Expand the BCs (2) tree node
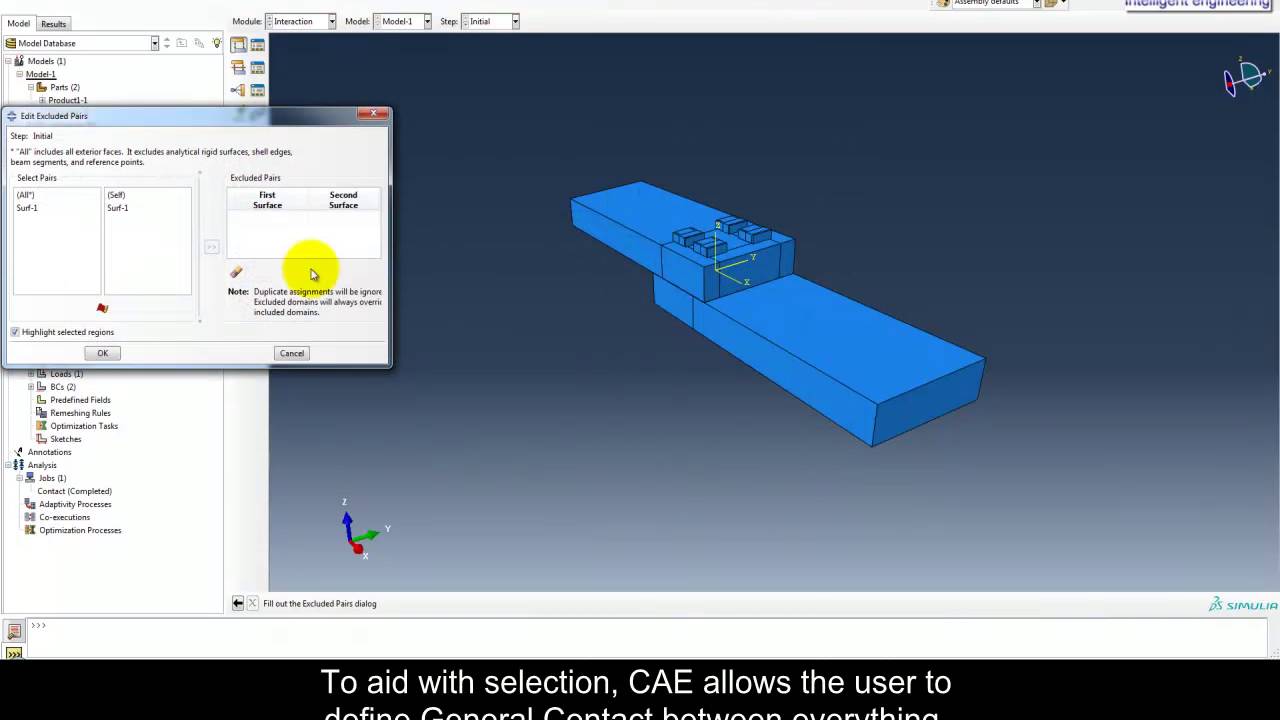 pos(30,387)
